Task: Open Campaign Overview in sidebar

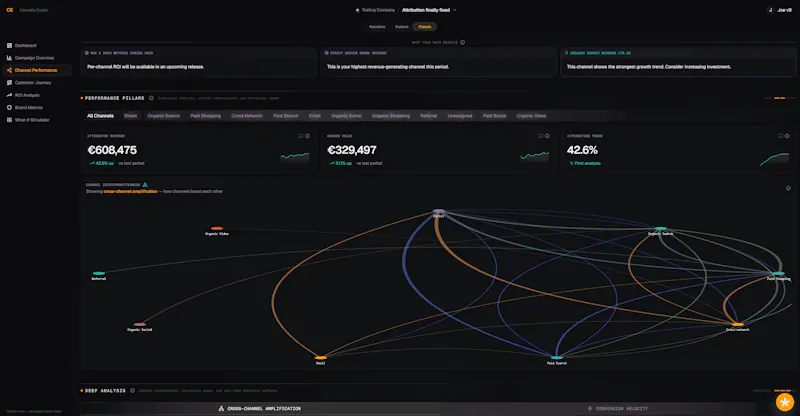Action: tap(36, 58)
